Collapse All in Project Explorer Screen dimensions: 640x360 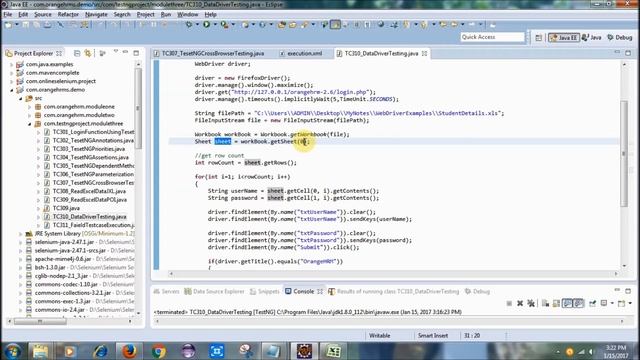coord(77,53)
